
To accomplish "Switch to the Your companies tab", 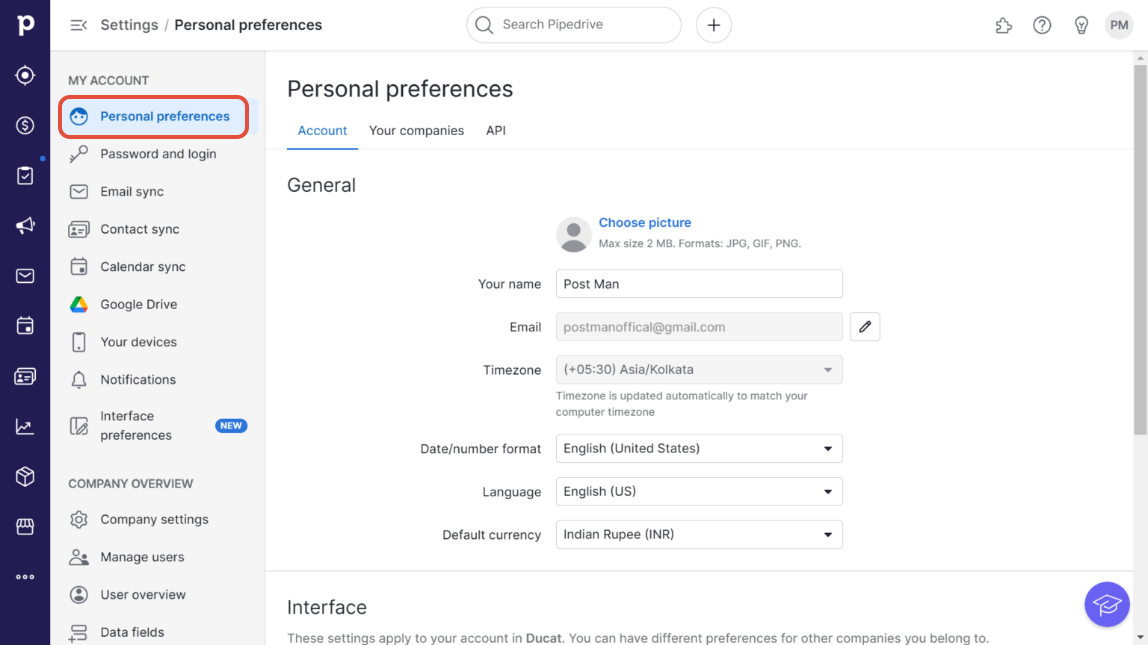I will click(x=416, y=131).
